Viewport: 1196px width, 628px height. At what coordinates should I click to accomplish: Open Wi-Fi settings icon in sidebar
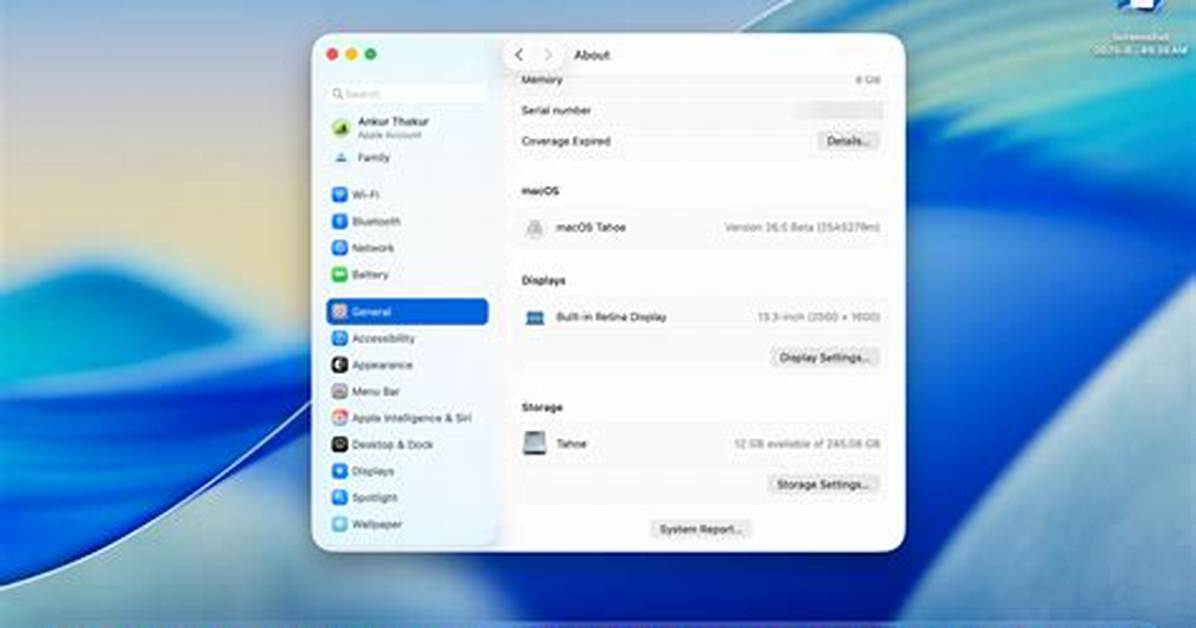(x=339, y=195)
